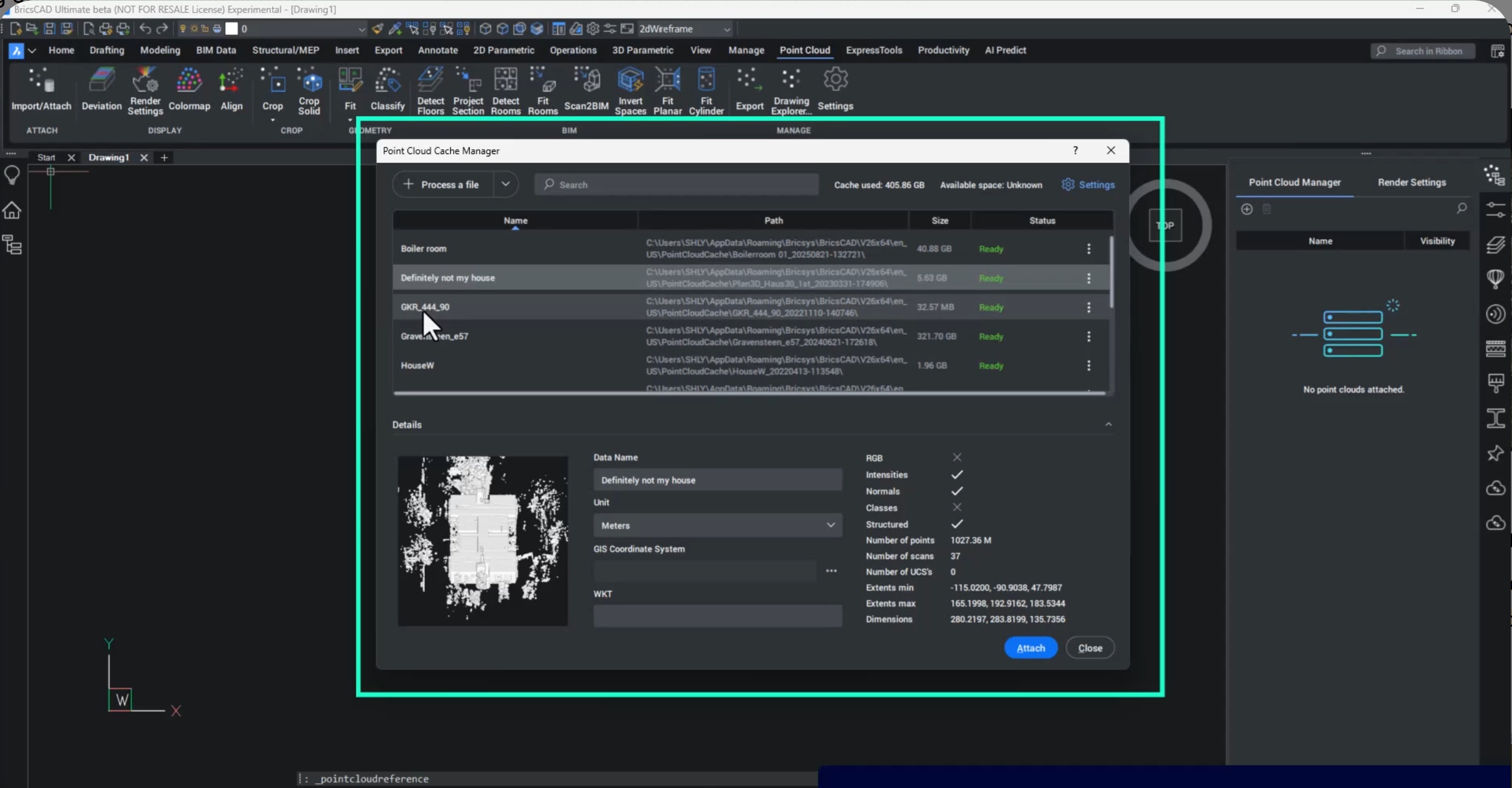Disable the Intensities checkmark
This screenshot has width=1512, height=788.
956,474
